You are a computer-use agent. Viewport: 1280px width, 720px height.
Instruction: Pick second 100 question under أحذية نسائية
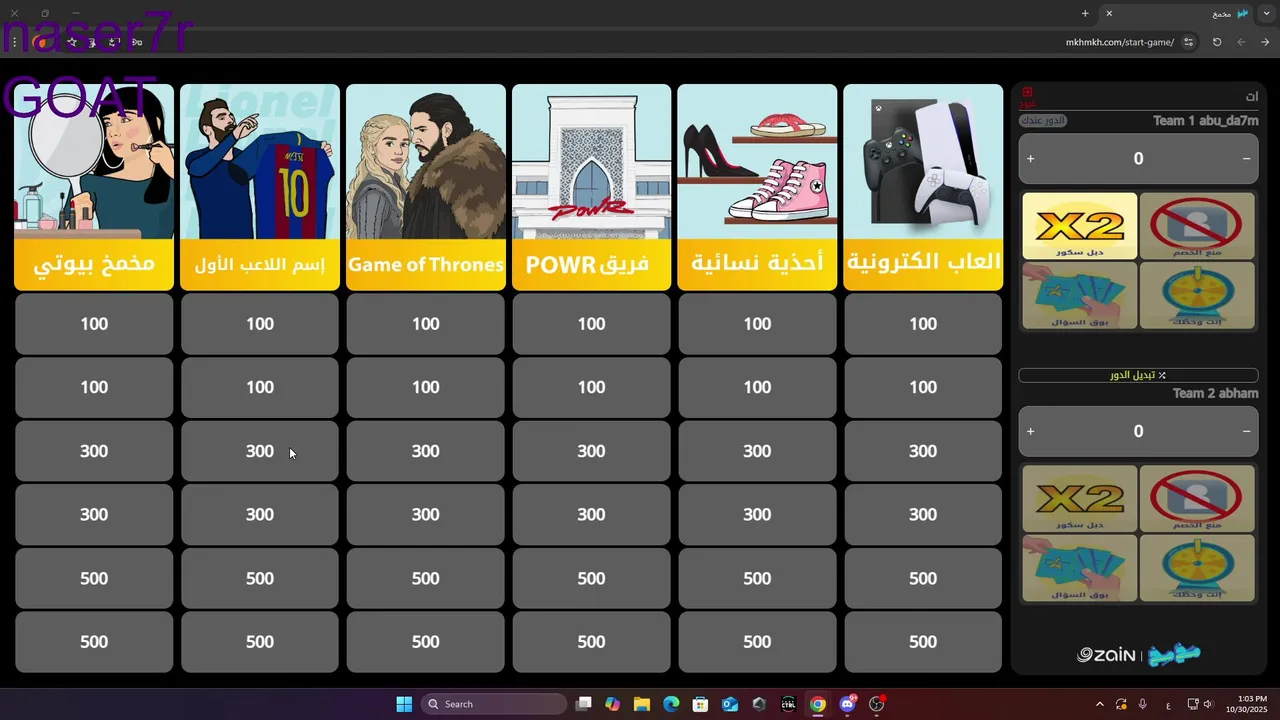pos(757,387)
